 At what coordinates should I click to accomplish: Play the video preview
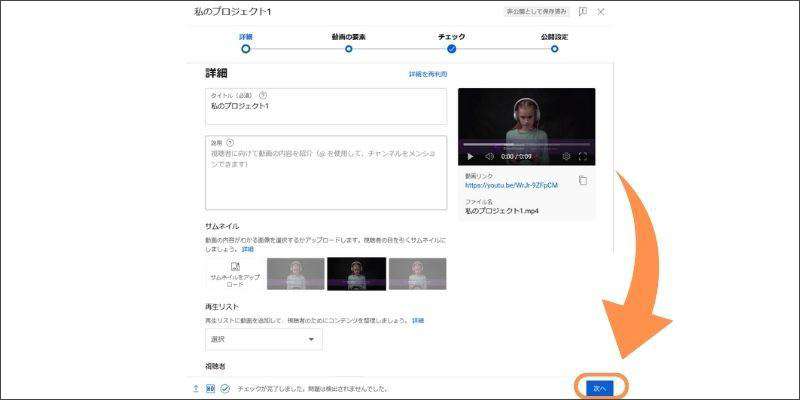click(470, 157)
